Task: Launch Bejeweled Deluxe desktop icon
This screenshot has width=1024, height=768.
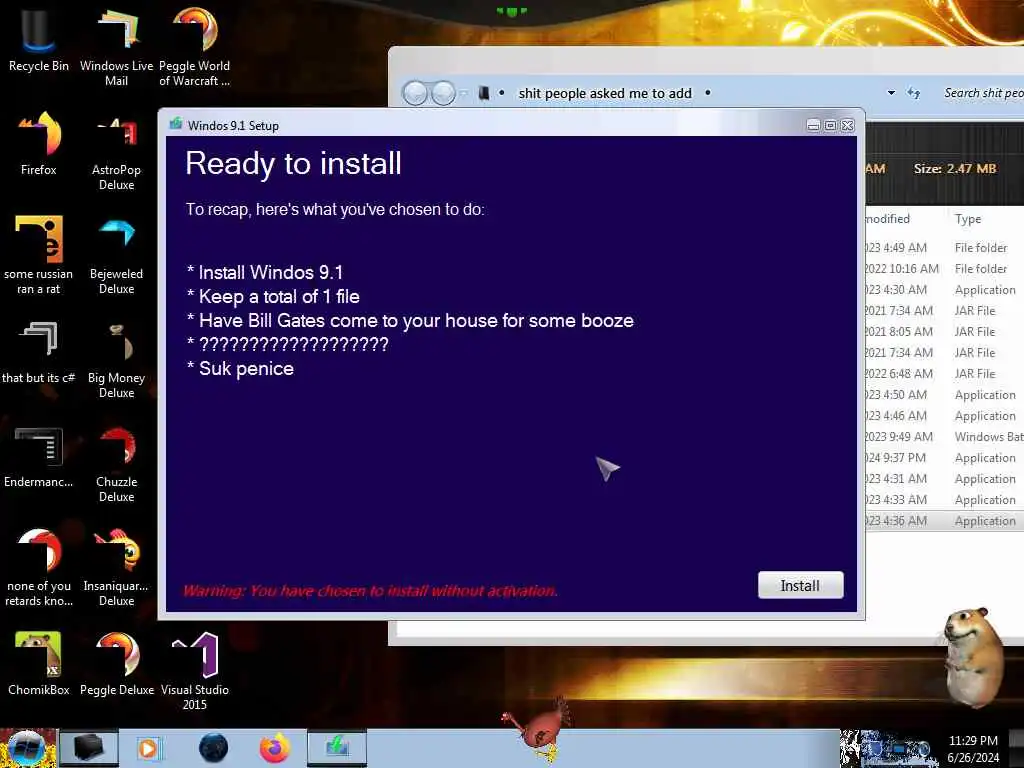Action: (x=116, y=255)
